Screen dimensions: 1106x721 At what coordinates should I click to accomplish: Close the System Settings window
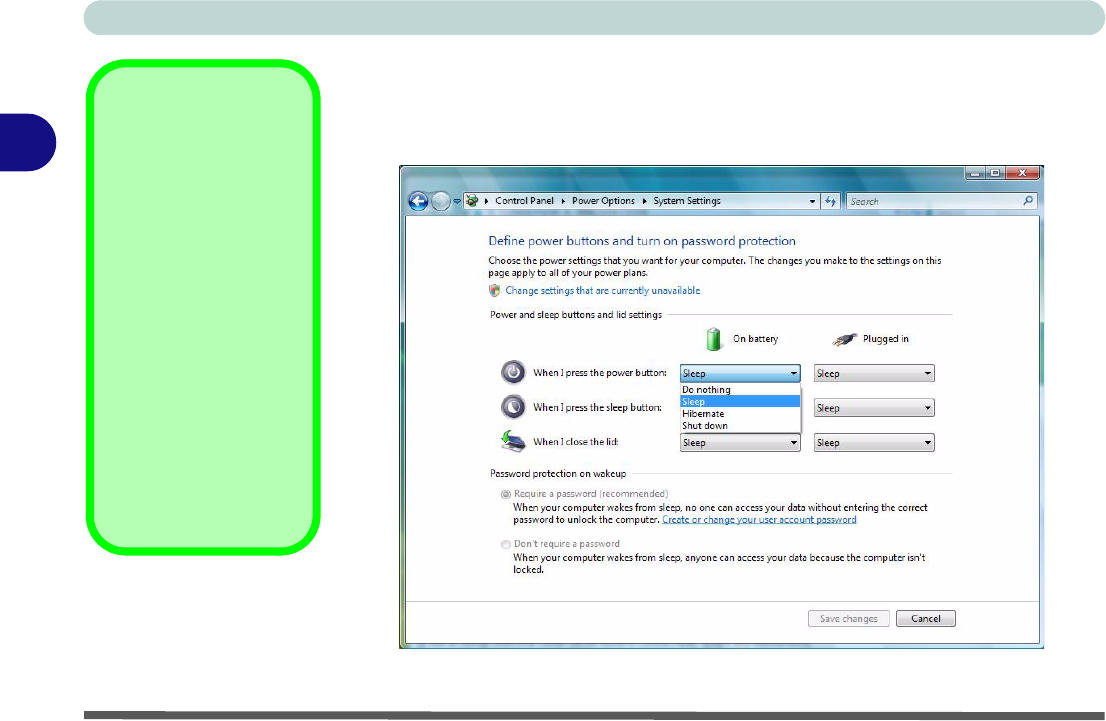point(1022,173)
